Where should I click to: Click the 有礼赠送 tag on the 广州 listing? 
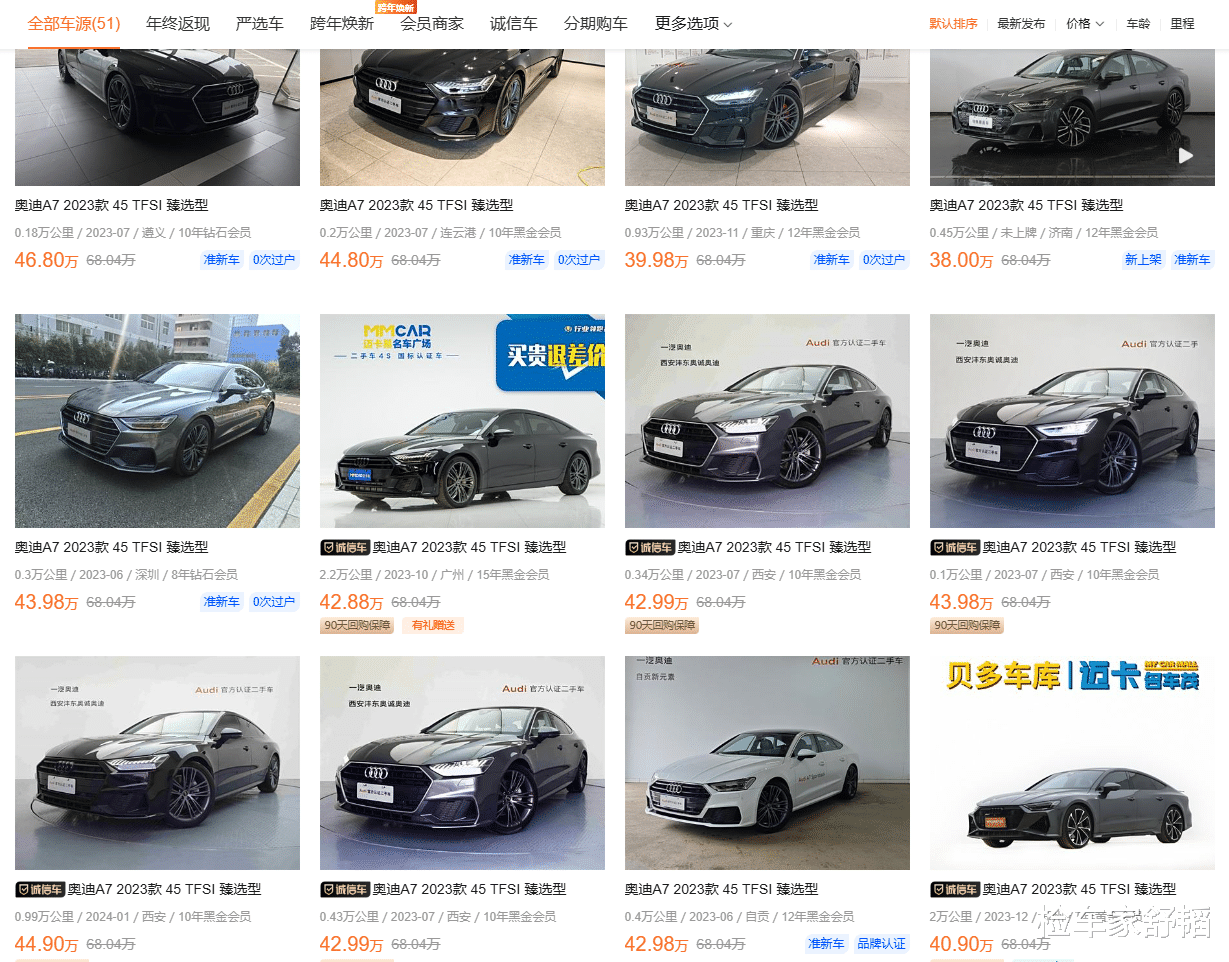click(433, 626)
